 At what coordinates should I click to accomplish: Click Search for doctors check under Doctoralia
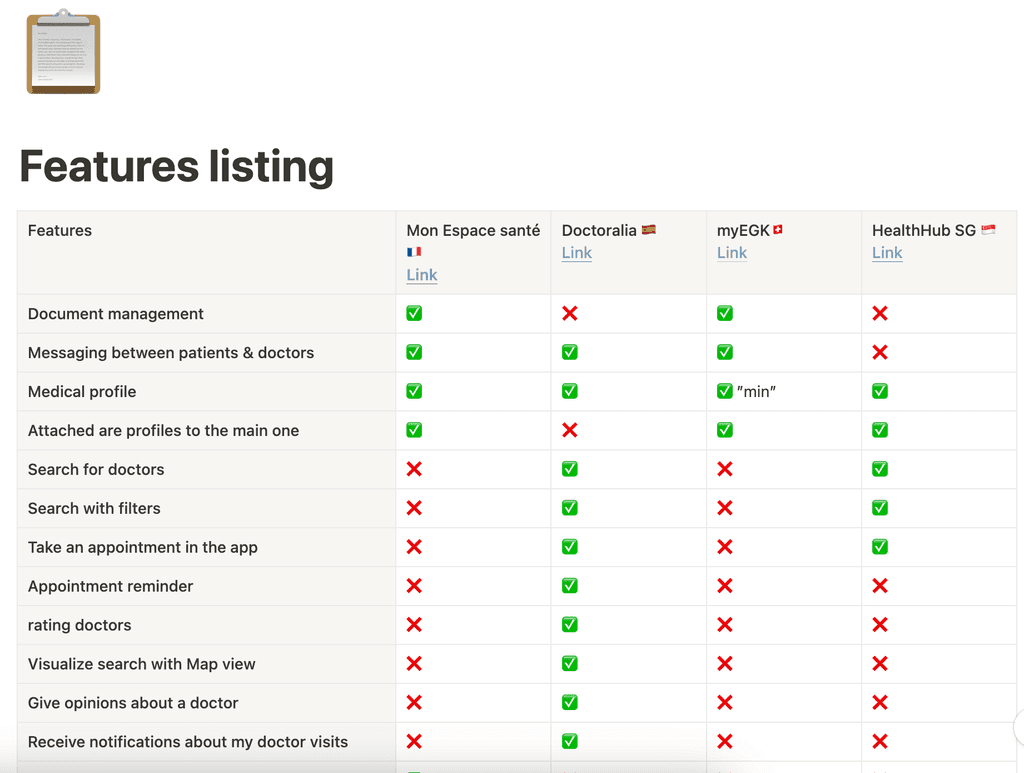click(569, 469)
